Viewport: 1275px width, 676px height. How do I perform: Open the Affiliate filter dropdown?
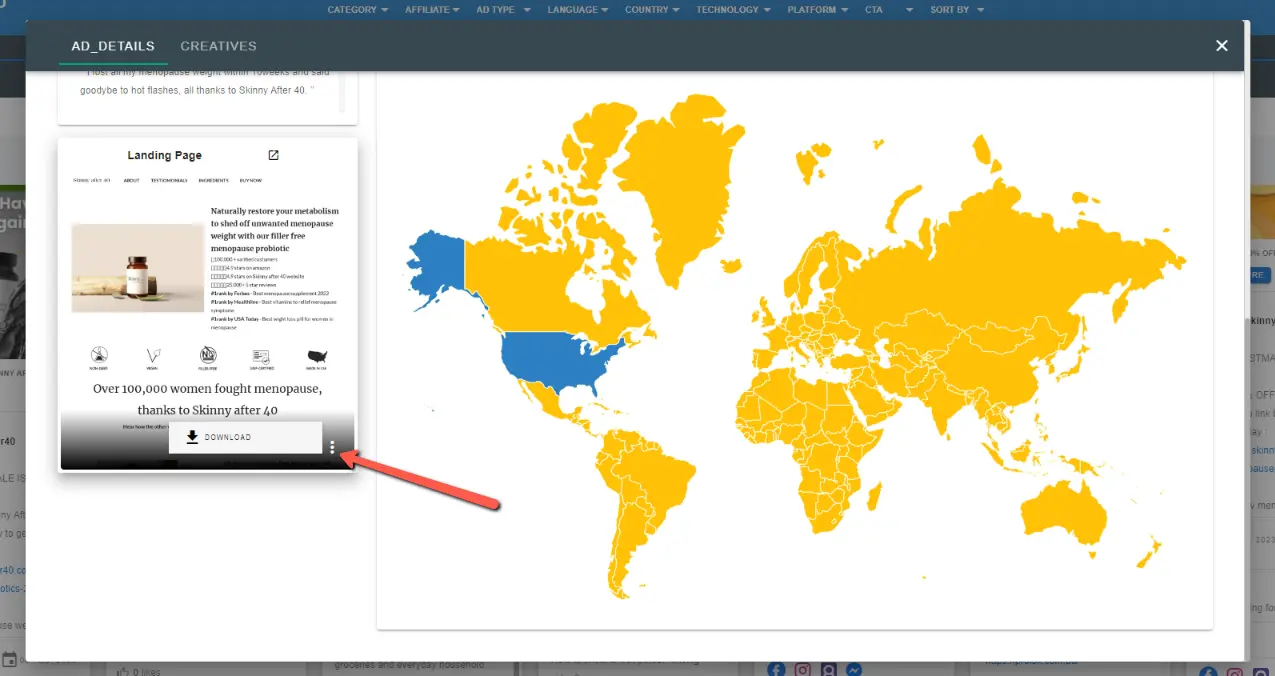[x=432, y=10]
